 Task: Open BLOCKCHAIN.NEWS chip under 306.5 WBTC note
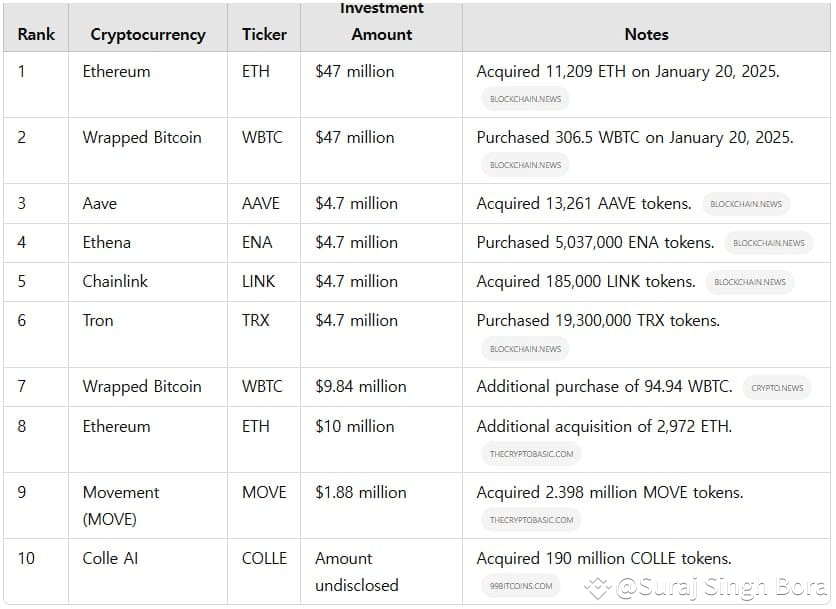(525, 165)
